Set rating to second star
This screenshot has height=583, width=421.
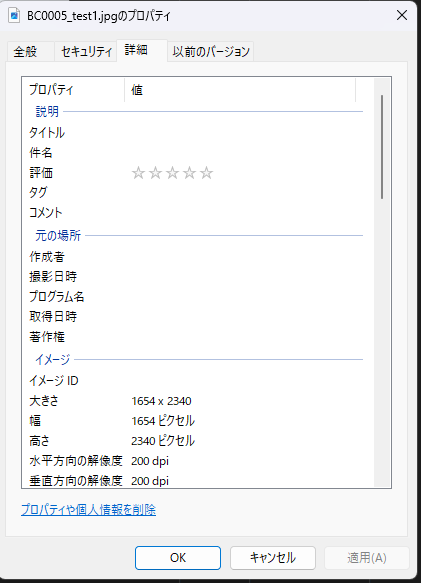pos(155,173)
